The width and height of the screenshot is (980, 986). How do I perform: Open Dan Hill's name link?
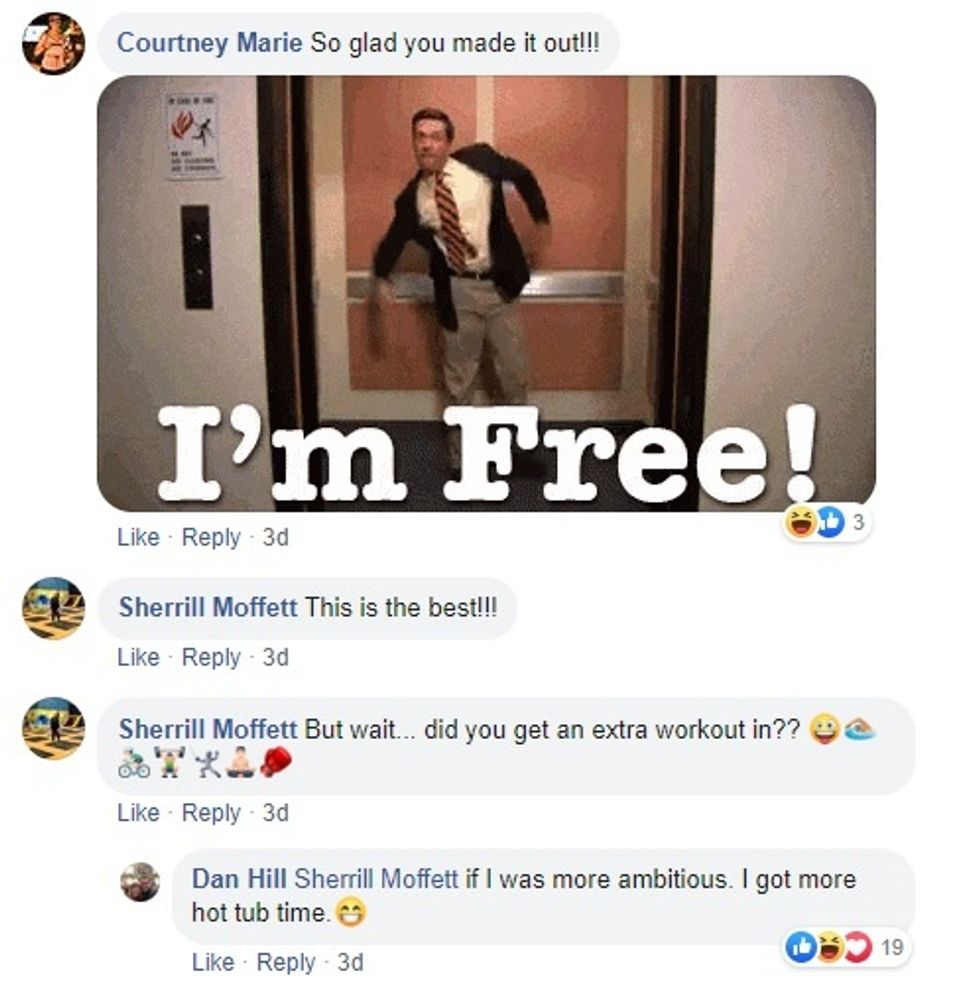[239, 878]
